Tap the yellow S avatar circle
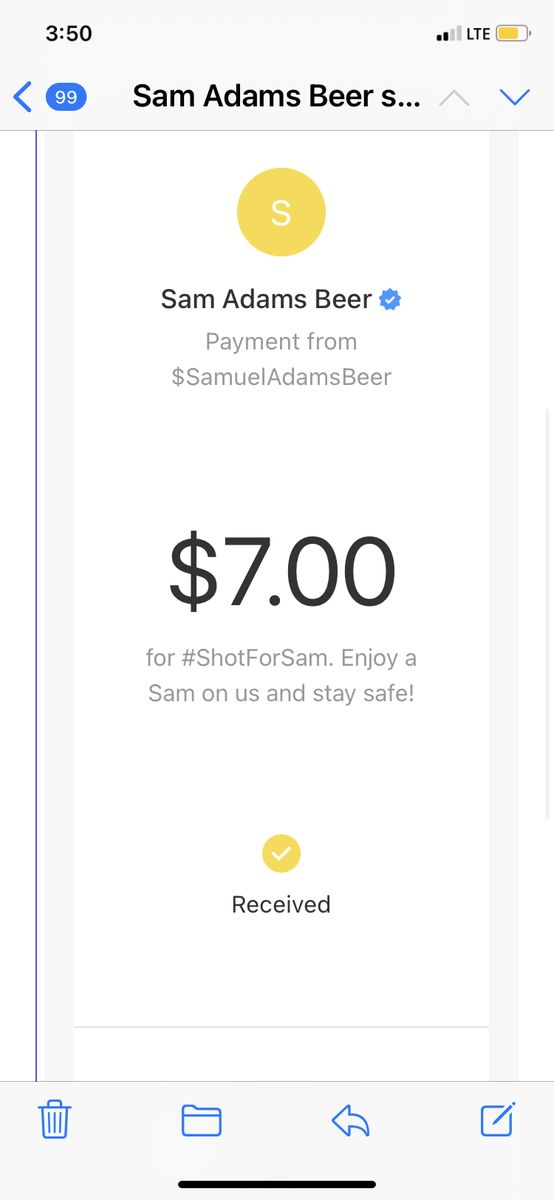Viewport: 554px width, 1200px height. click(281, 212)
